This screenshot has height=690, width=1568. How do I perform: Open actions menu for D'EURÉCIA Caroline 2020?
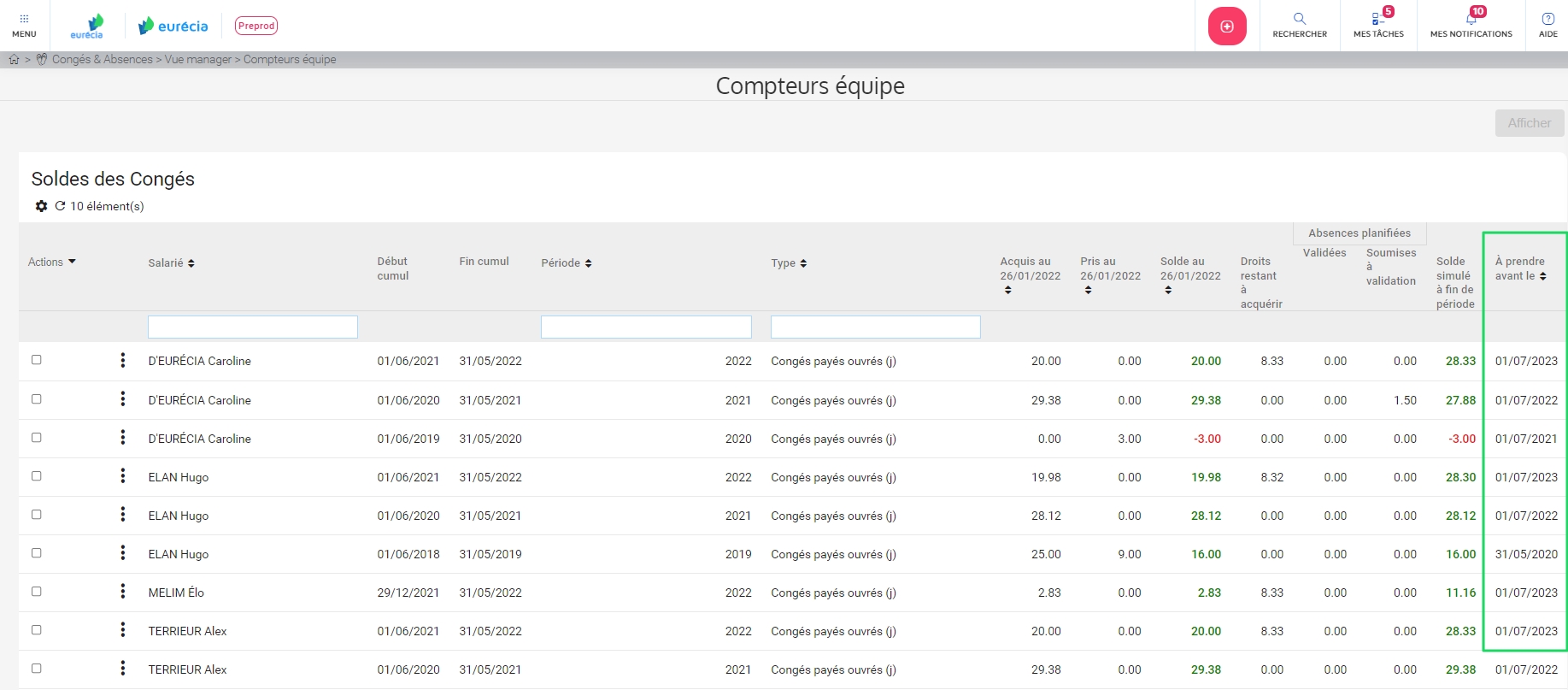pos(123,437)
